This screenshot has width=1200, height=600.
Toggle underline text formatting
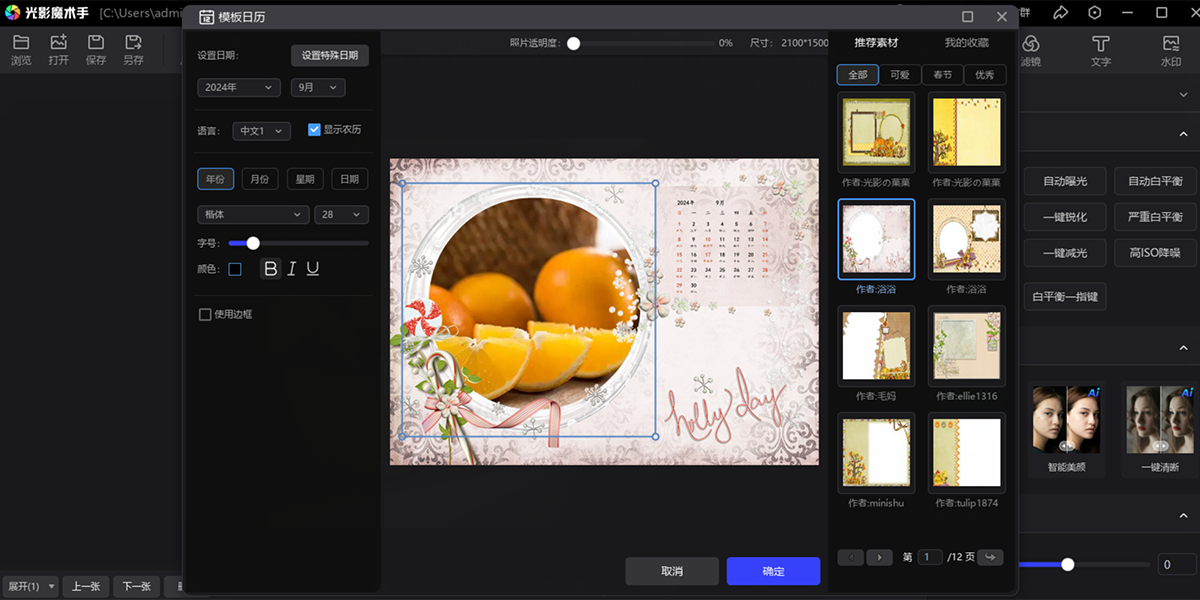point(313,269)
